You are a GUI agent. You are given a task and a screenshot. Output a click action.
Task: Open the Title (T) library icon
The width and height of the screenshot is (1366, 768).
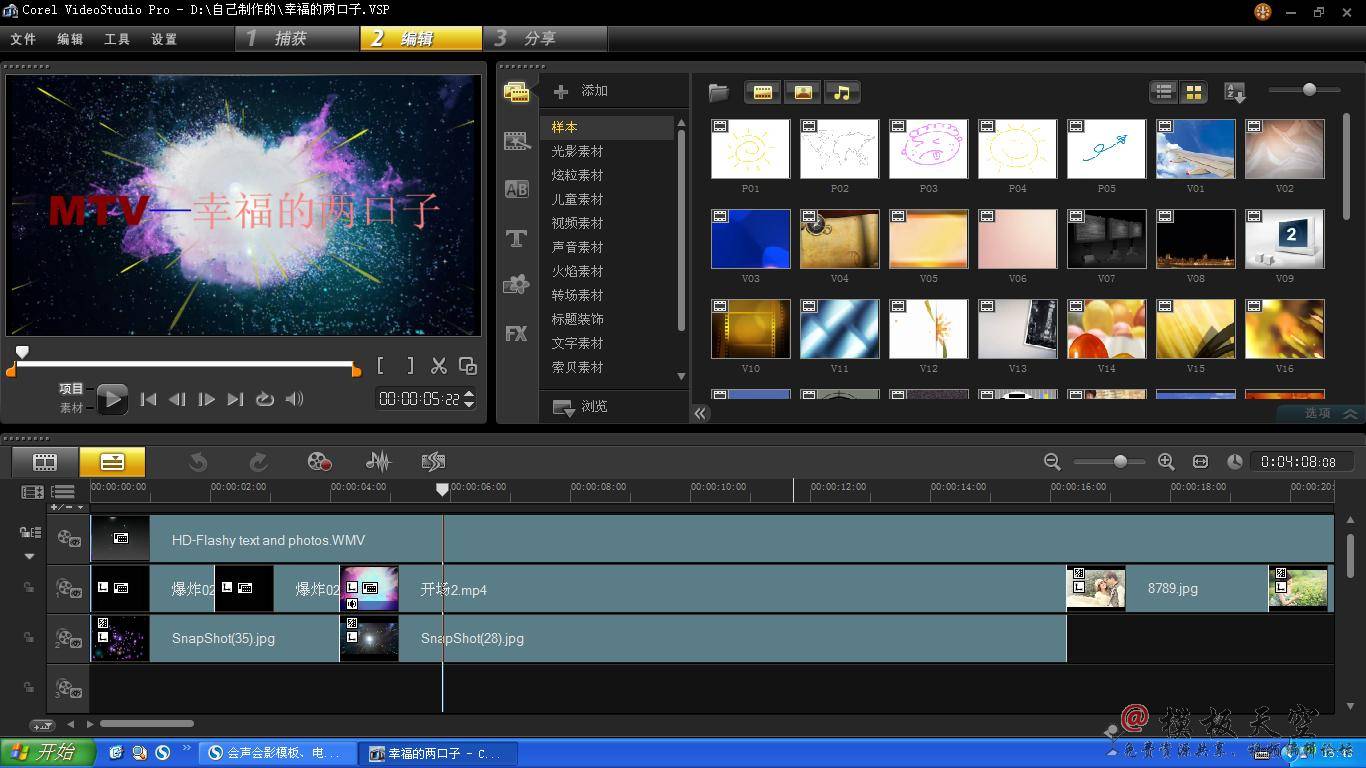coord(516,238)
